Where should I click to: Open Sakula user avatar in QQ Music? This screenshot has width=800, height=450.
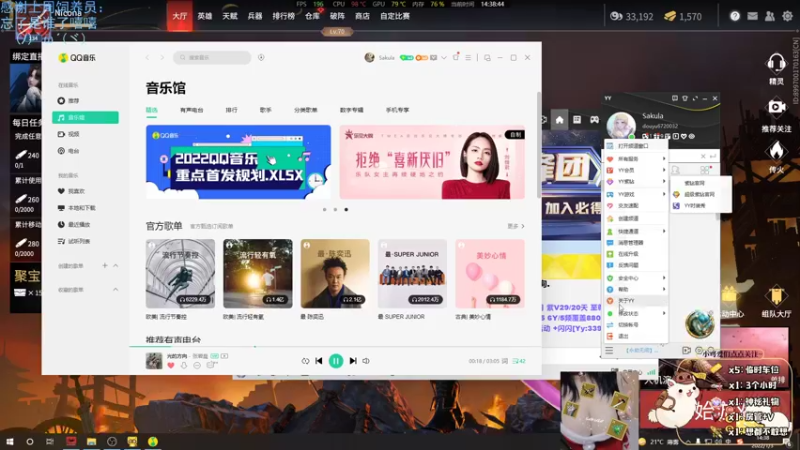point(369,57)
